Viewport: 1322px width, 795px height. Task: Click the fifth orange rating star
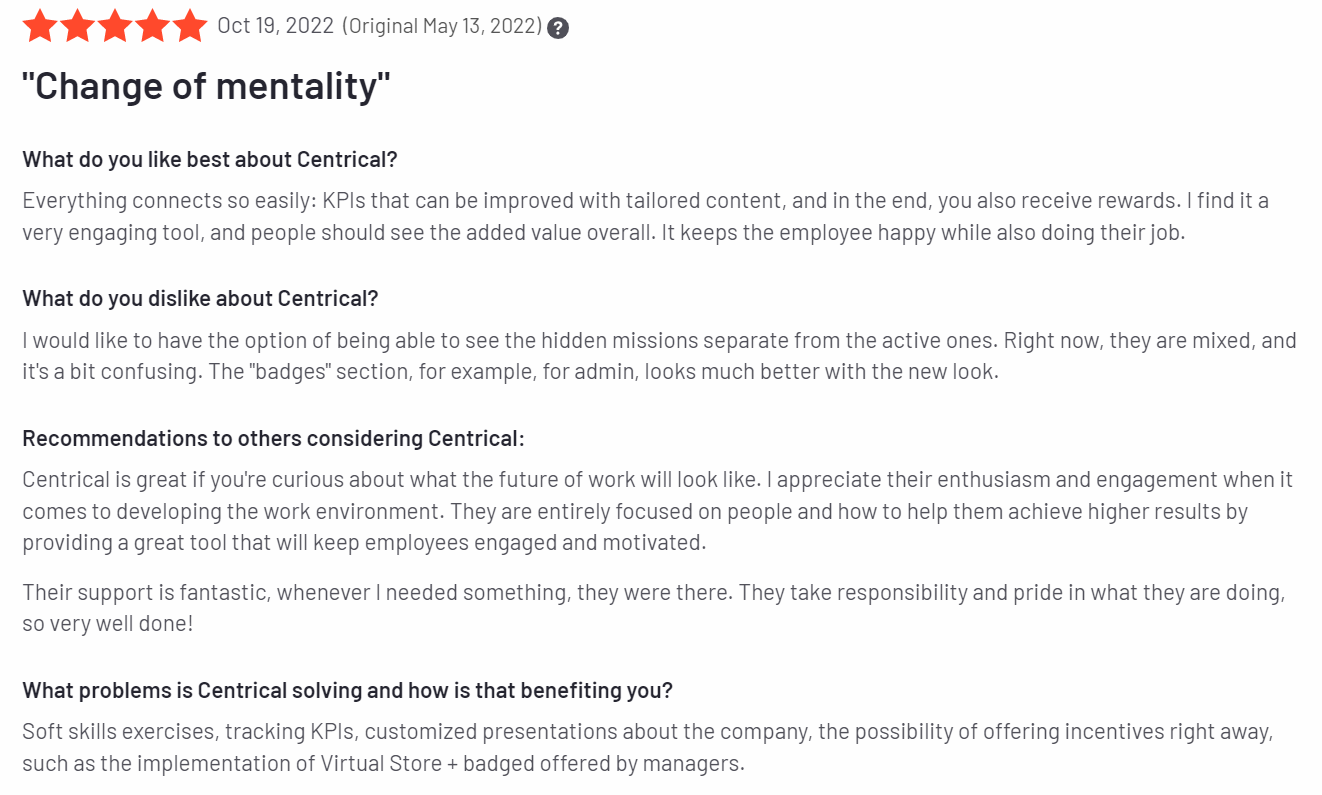click(189, 26)
